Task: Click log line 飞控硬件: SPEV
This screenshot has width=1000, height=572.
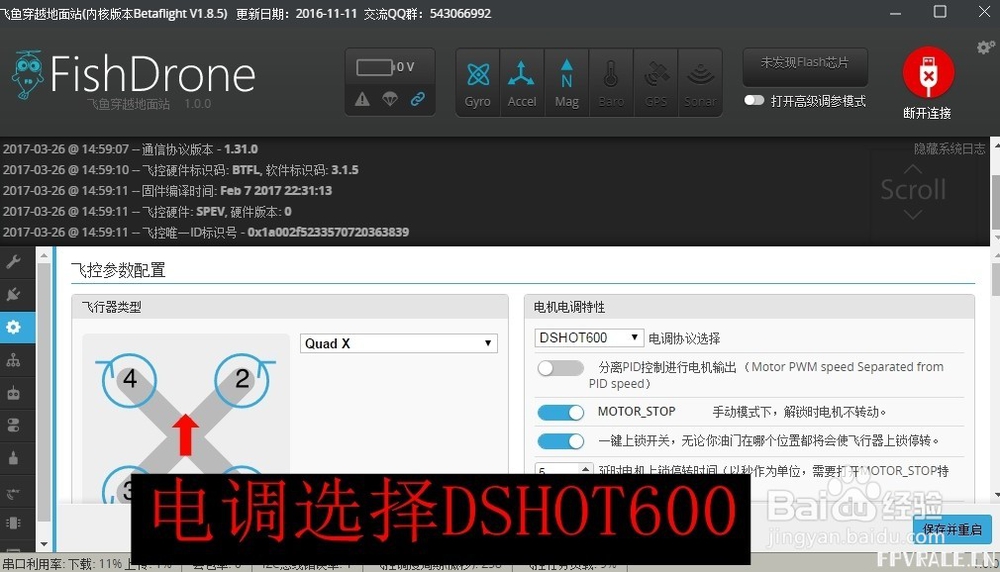Action: (147, 212)
